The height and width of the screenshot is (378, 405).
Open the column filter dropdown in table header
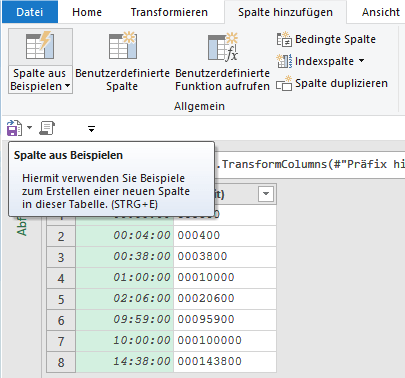(266, 194)
